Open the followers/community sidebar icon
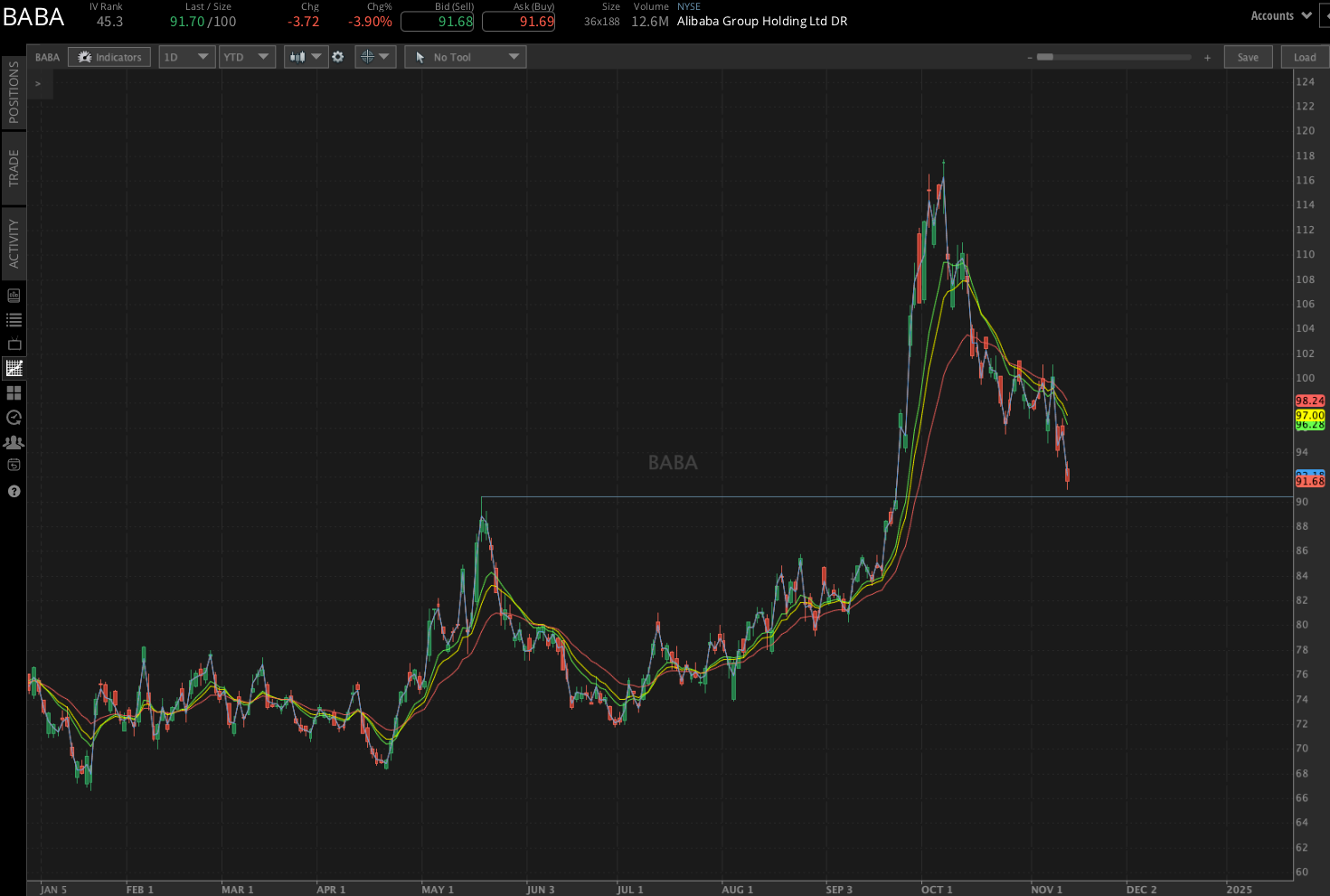The width and height of the screenshot is (1330, 896). 13,442
